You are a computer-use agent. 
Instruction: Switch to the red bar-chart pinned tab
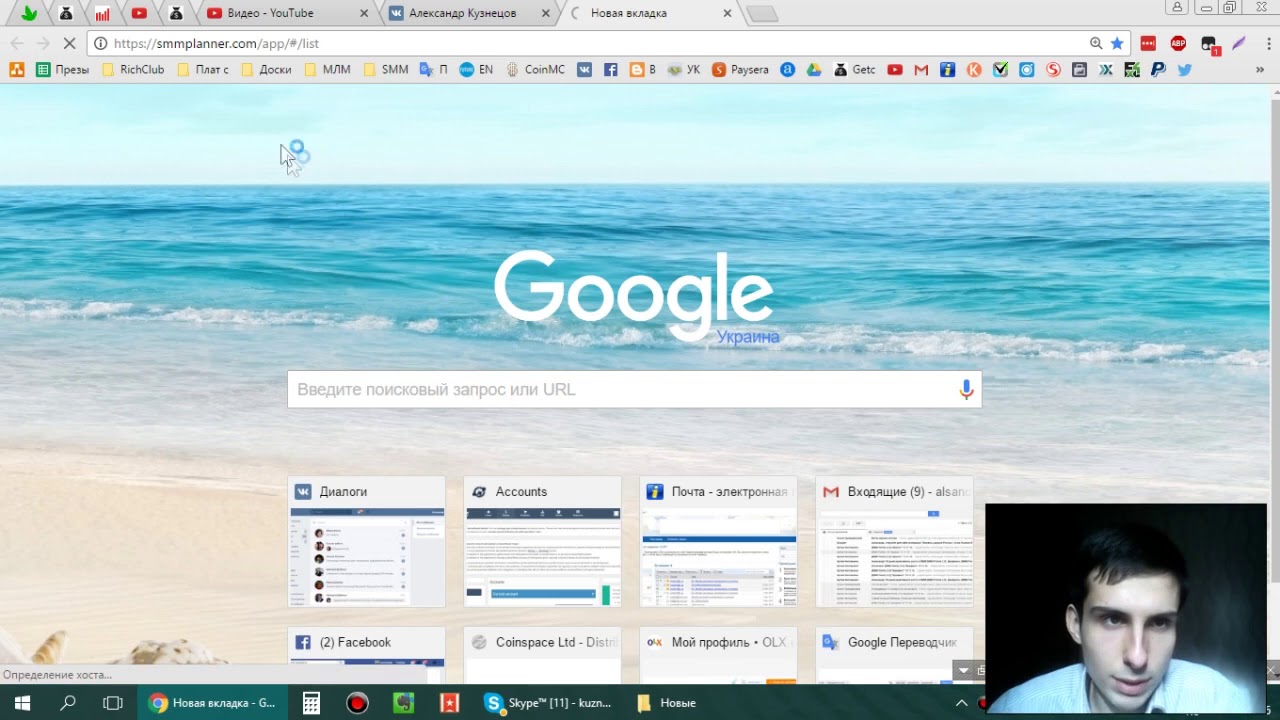point(102,13)
